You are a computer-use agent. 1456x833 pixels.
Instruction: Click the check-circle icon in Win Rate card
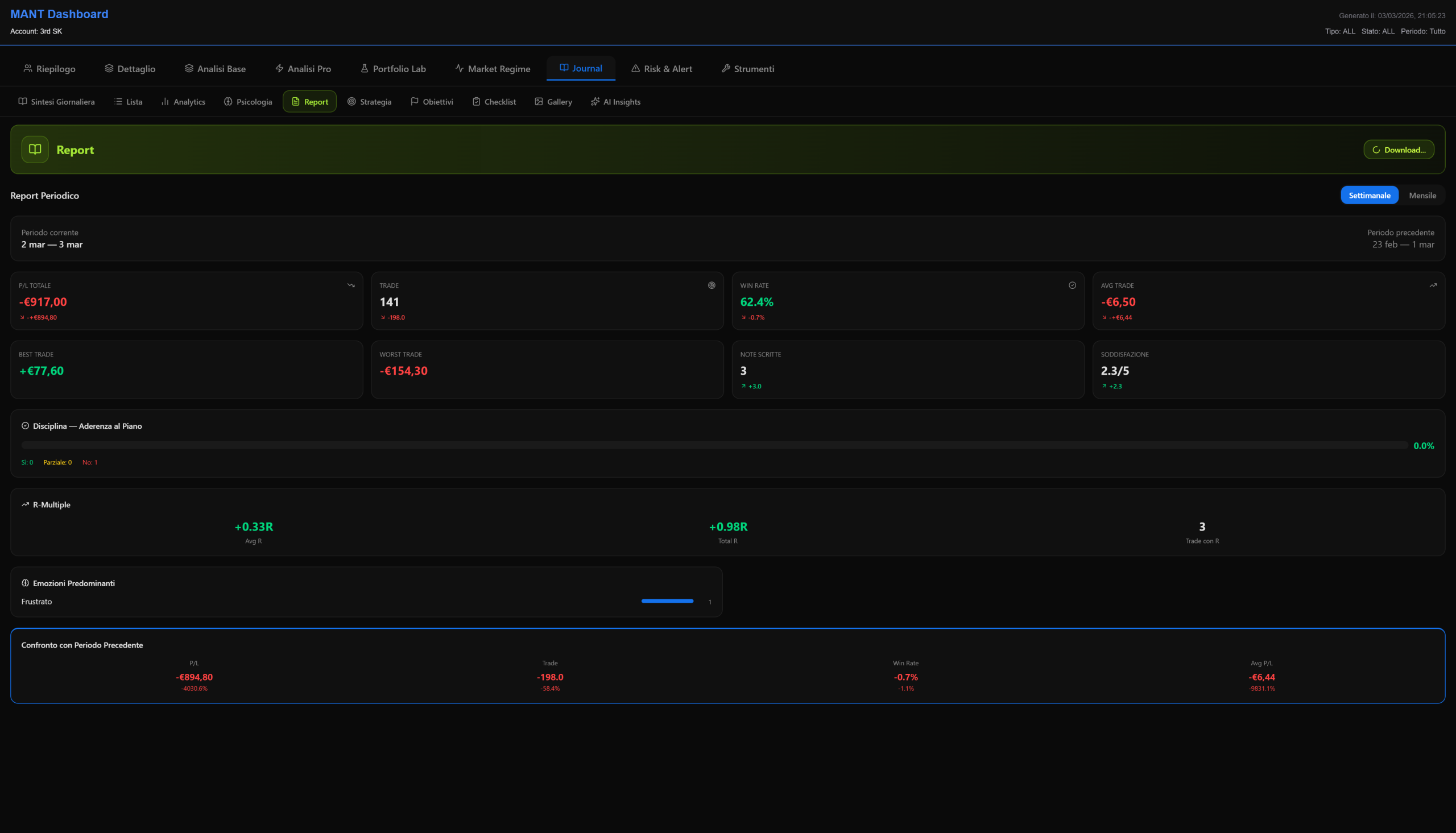click(x=1072, y=285)
